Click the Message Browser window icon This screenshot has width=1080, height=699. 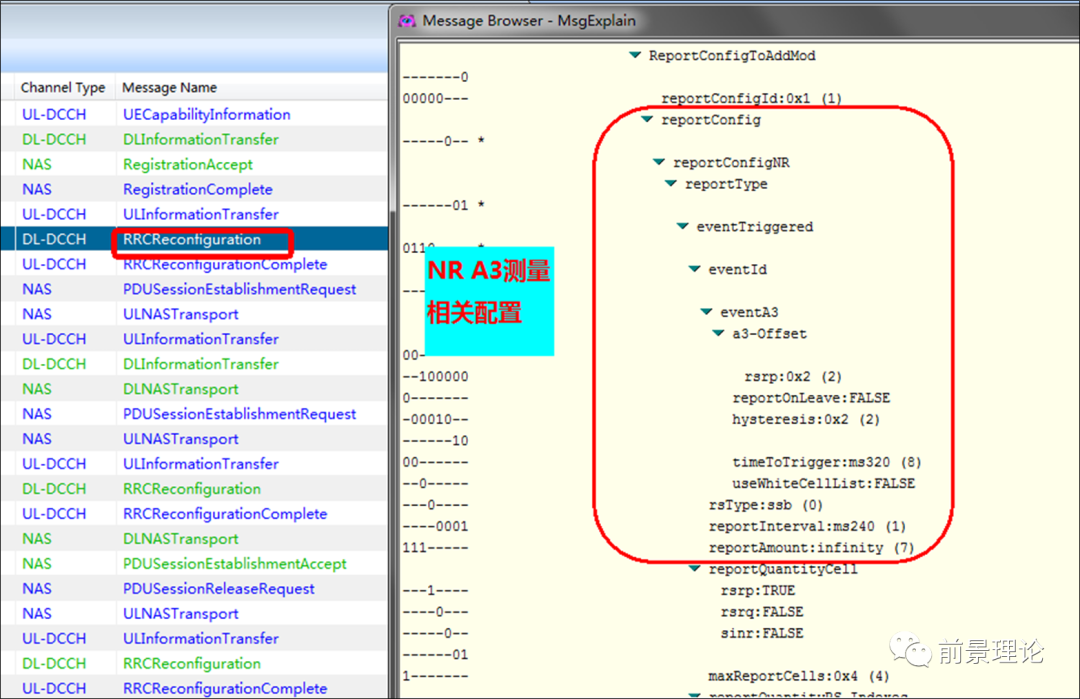(x=407, y=20)
